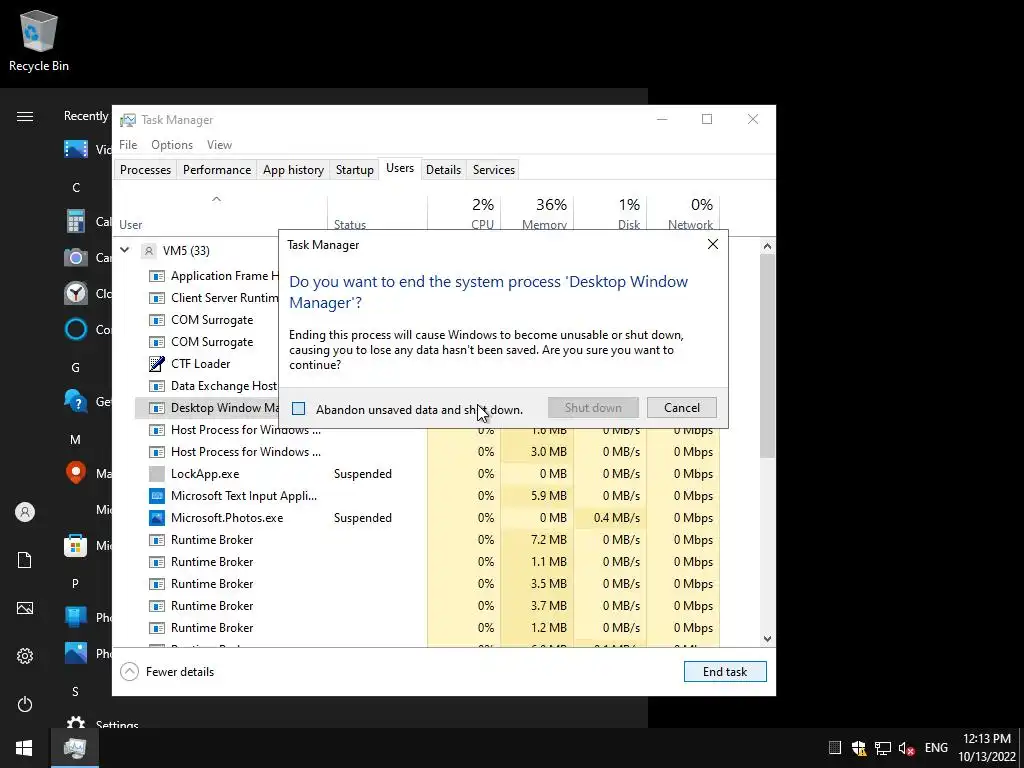Open the Clock app icon in Start
The height and width of the screenshot is (768, 1024).
[76, 293]
